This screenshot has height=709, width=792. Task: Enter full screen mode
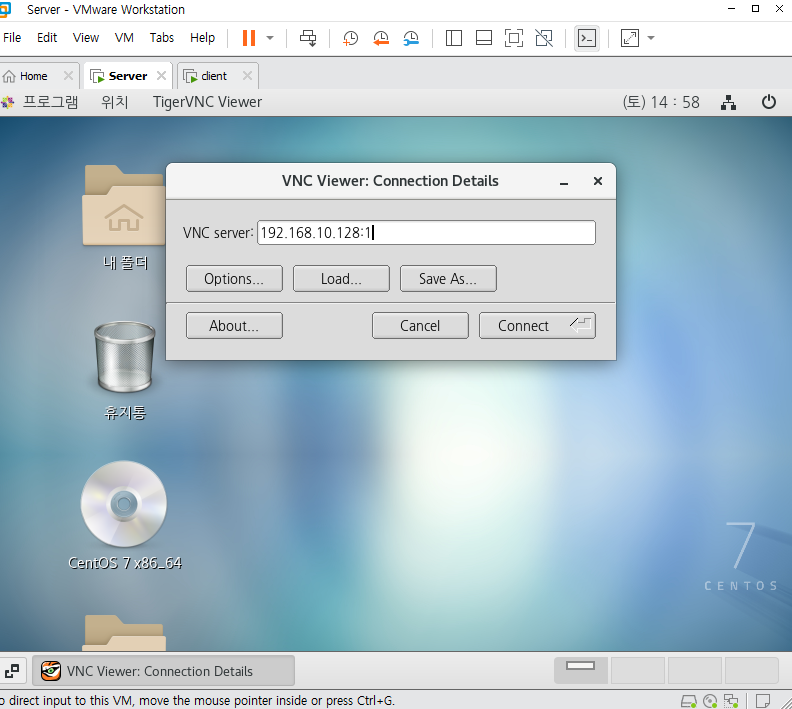[514, 38]
